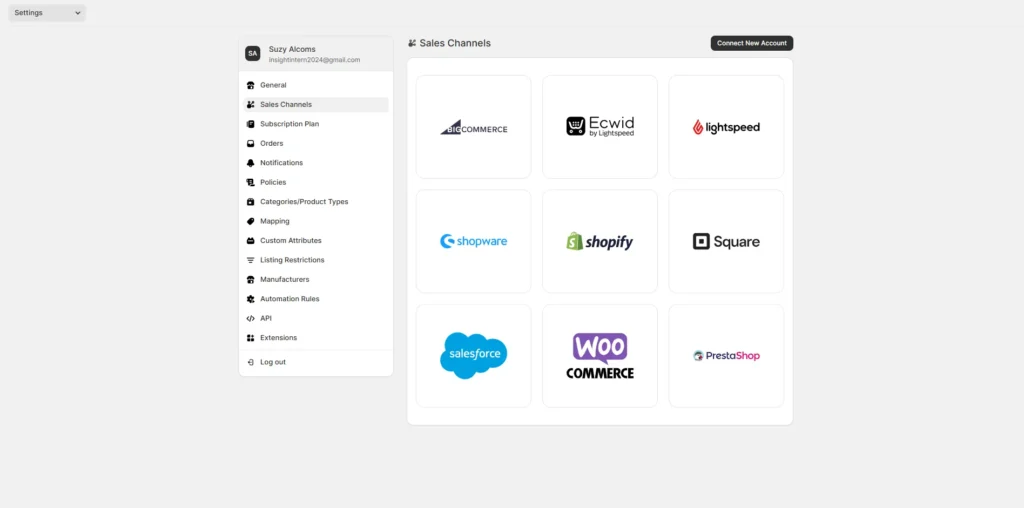This screenshot has width=1024, height=508.
Task: Click the Orders inbox icon
Action: (250, 144)
